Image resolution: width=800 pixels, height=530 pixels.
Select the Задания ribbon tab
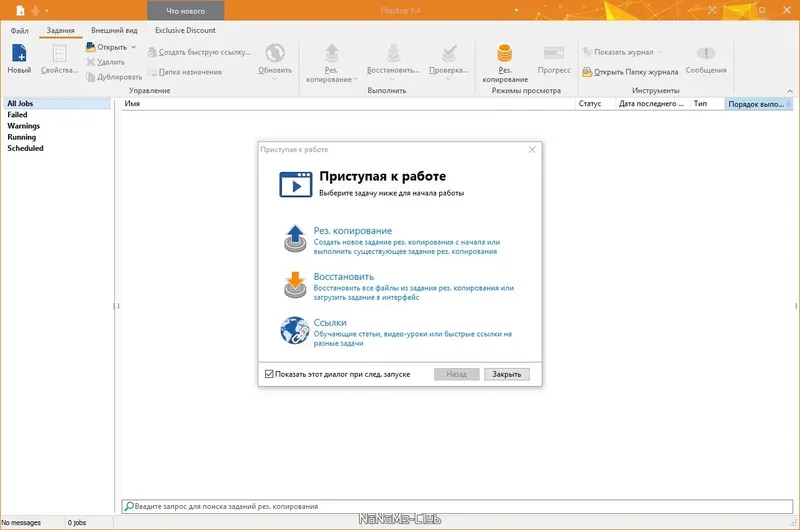(x=61, y=31)
